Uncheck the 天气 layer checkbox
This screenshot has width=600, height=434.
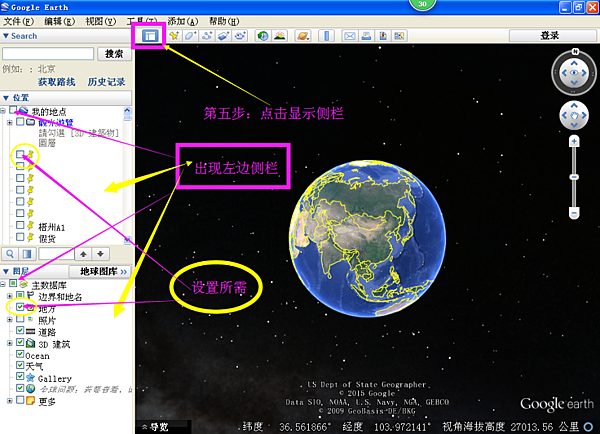coord(20,365)
